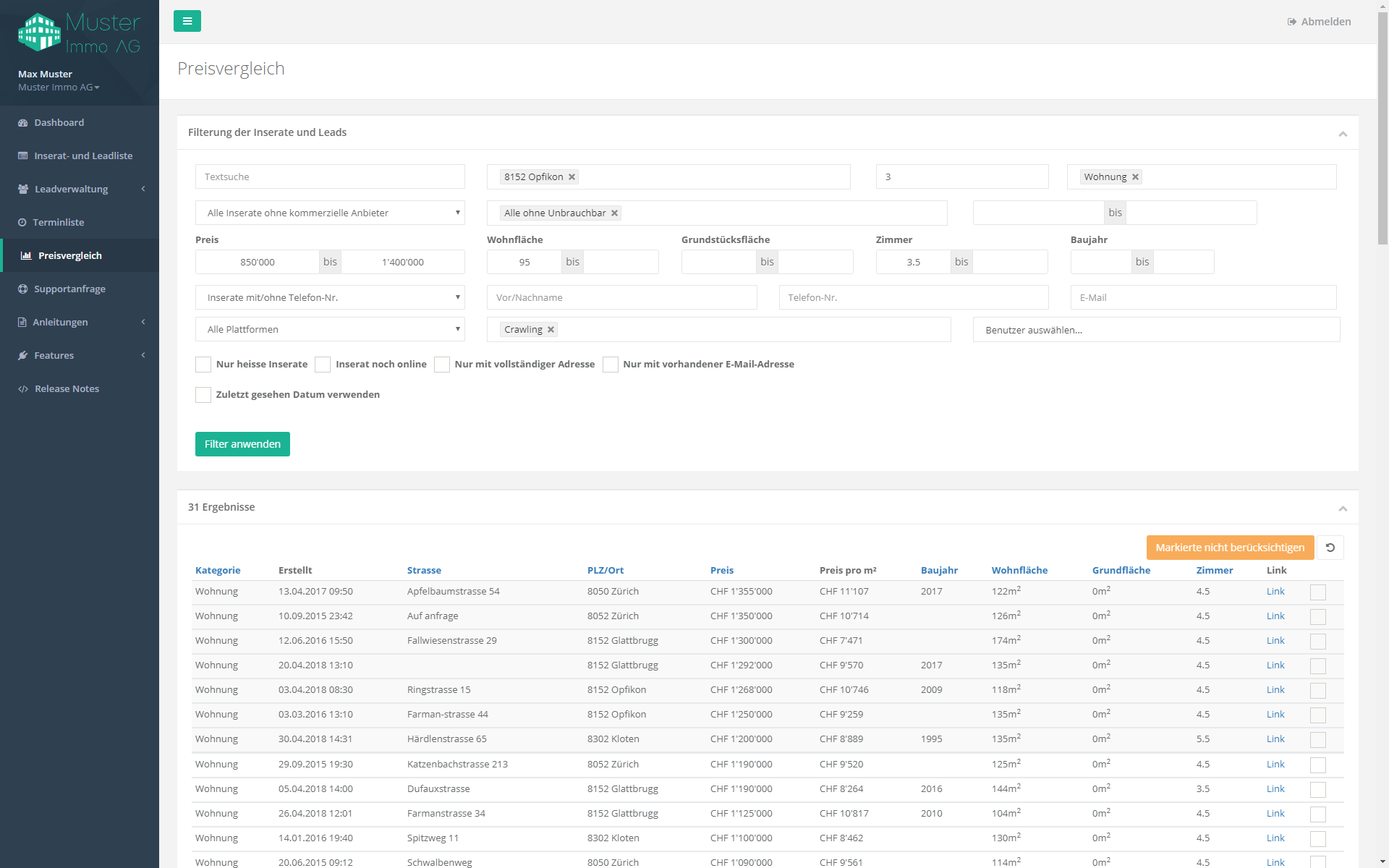
Task: Click the Preisvergleich chart icon
Action: tap(26, 256)
